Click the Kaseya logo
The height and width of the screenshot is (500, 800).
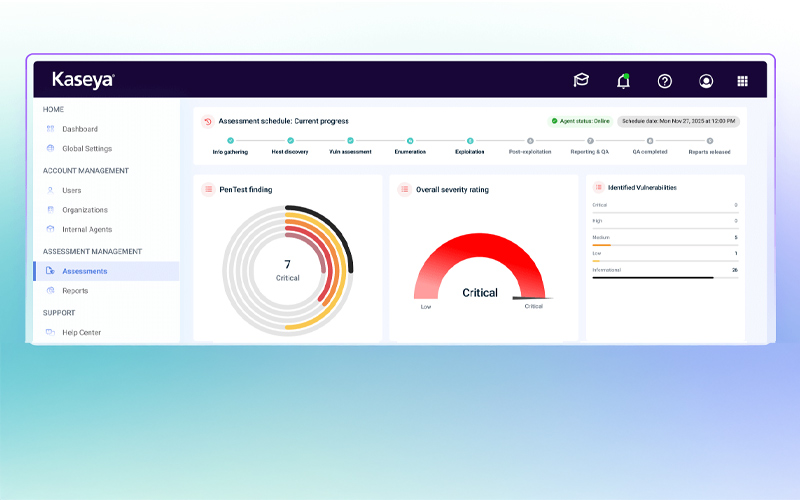tap(83, 80)
